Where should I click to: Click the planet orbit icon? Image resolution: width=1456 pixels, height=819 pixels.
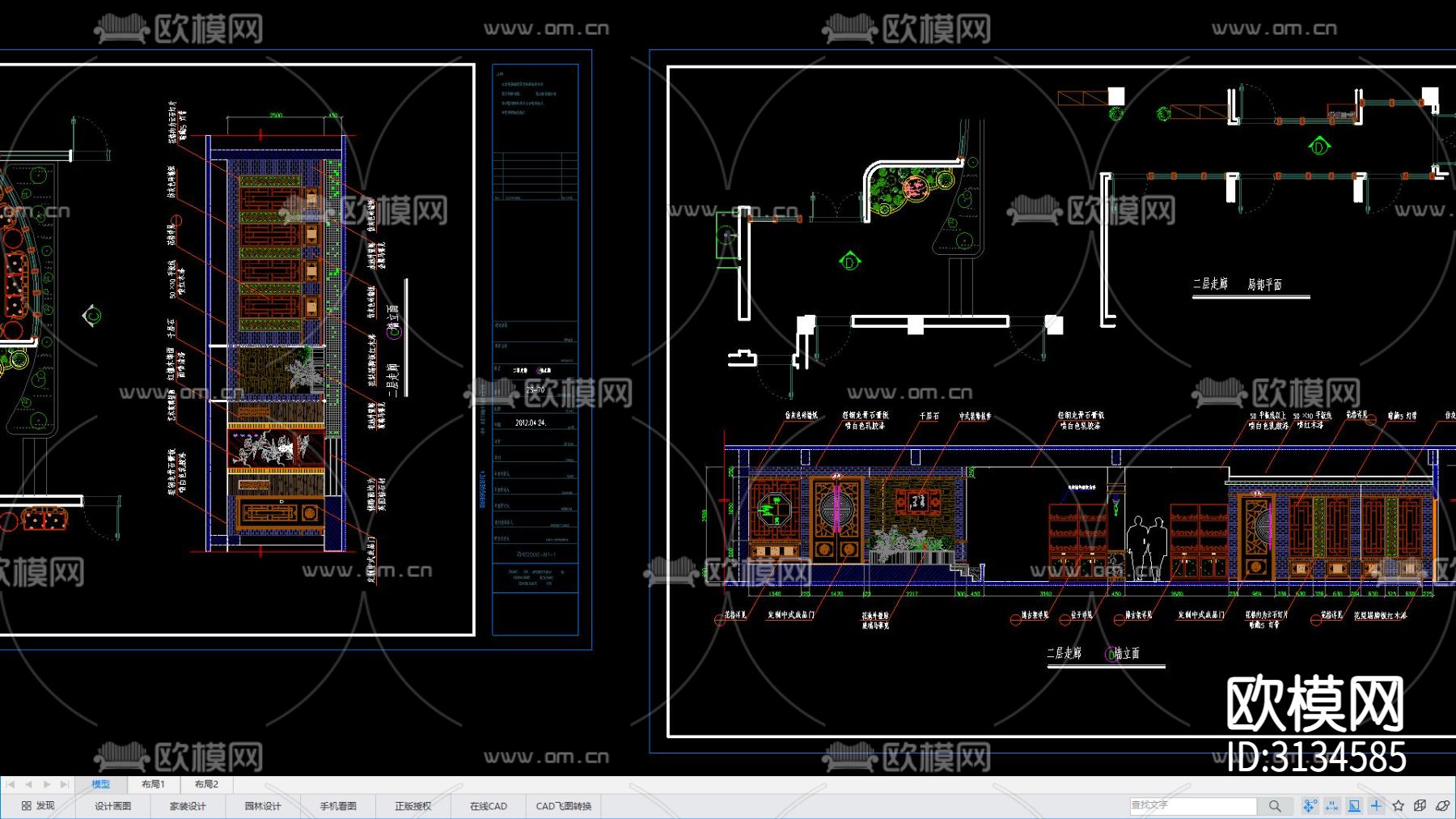(x=1442, y=806)
